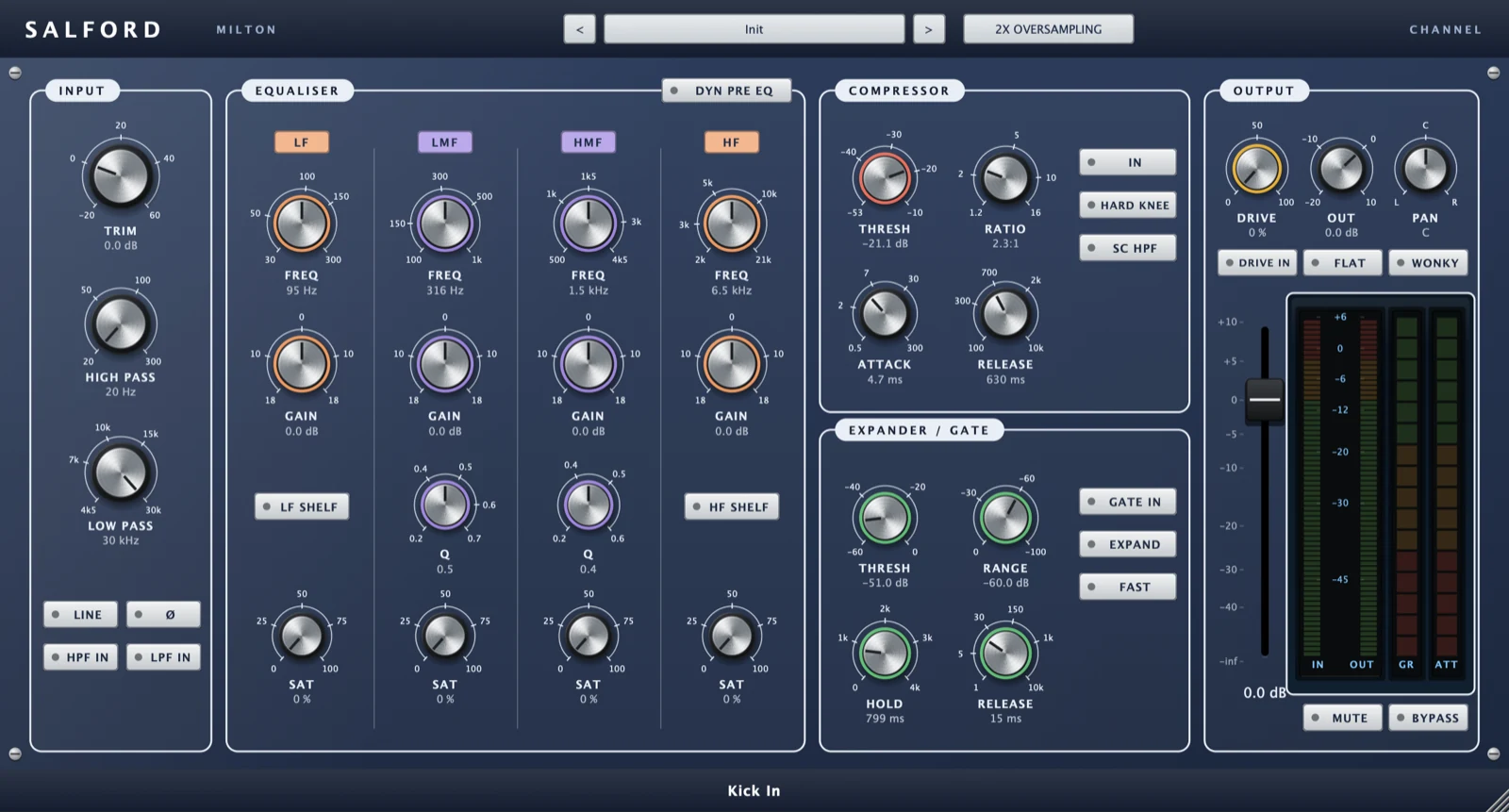Toggle the LINE input switch
This screenshot has height=812, width=1509.
tap(80, 615)
